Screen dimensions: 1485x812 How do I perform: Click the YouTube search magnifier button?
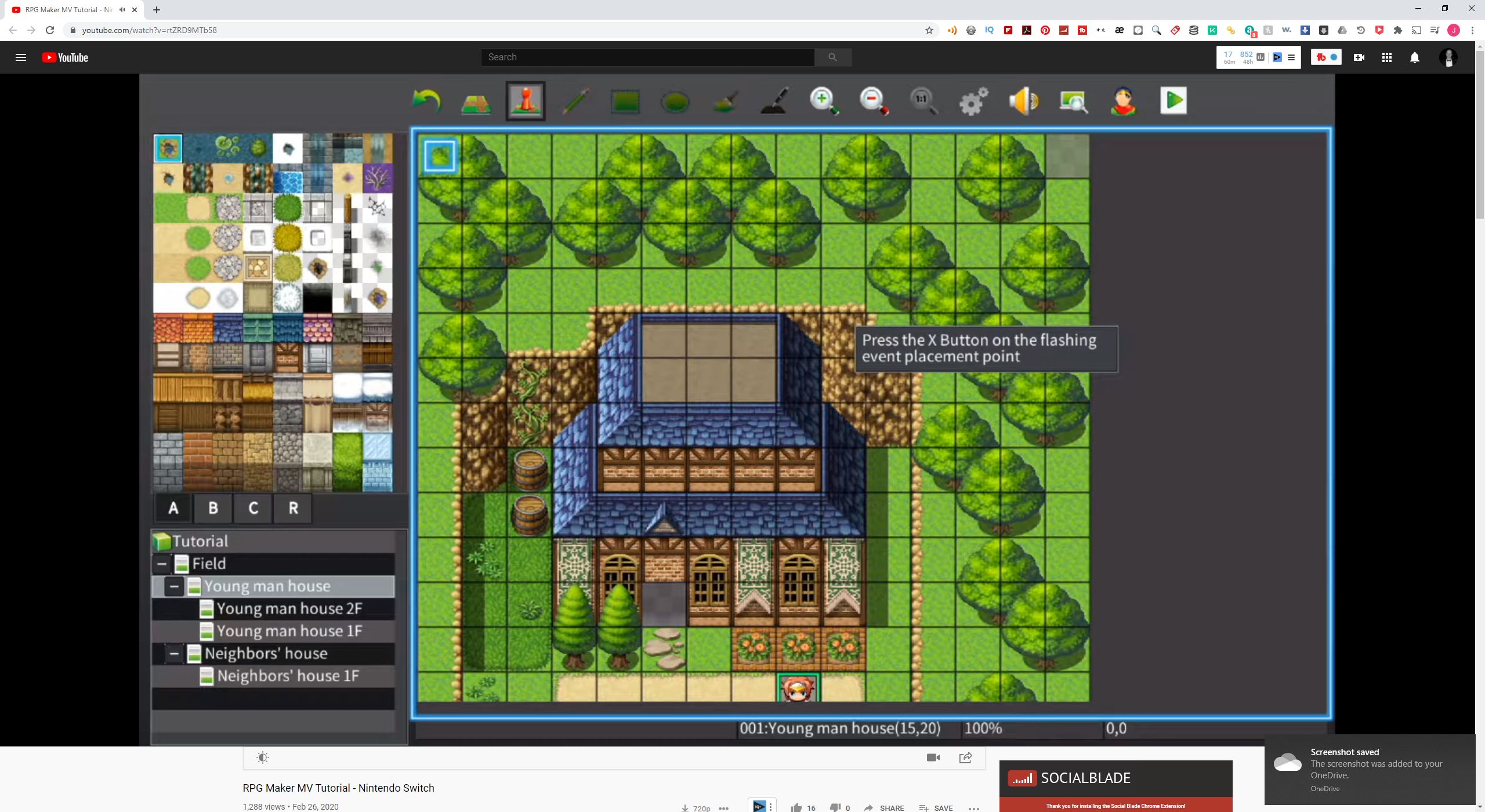point(832,57)
